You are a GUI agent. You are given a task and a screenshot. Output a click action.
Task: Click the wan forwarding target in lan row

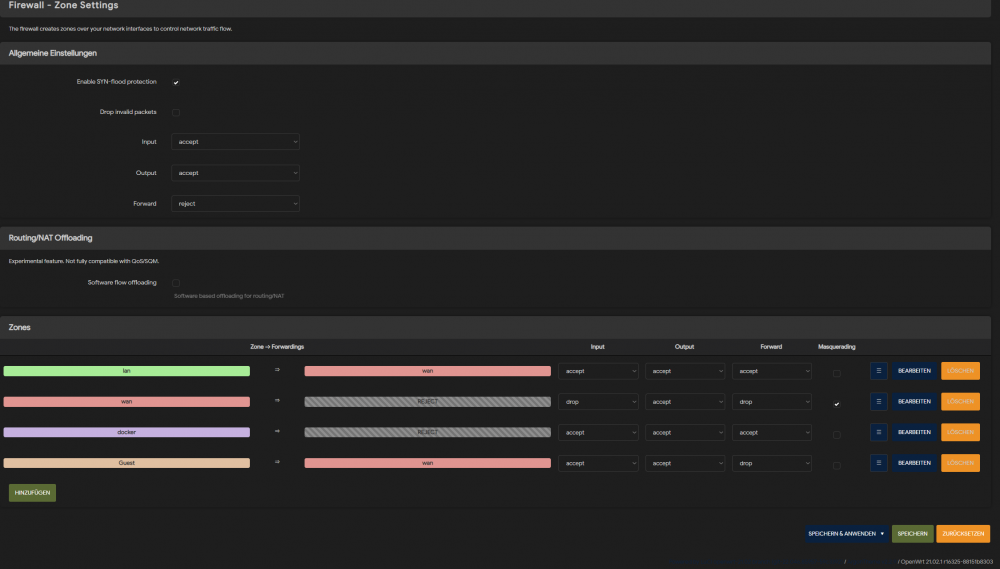pyautogui.click(x=427, y=371)
